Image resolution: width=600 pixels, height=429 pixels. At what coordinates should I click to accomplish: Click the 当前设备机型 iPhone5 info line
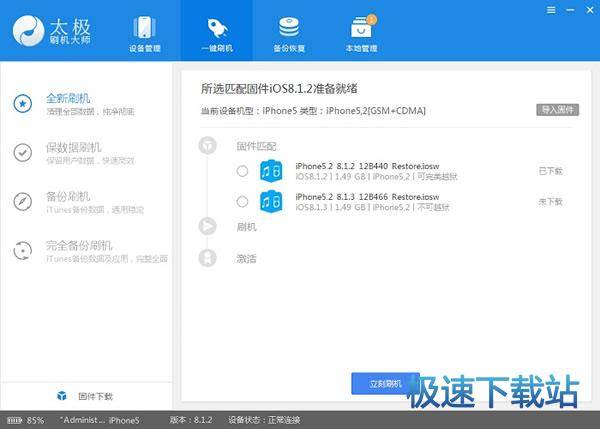coord(313,111)
